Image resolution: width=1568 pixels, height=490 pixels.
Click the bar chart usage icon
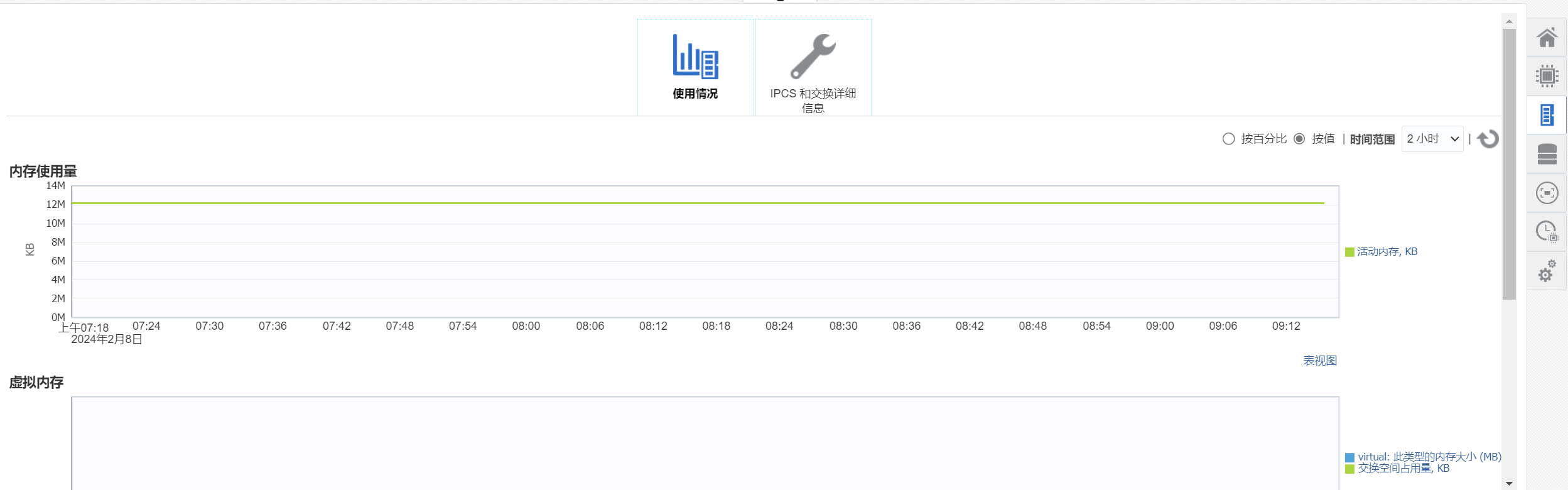coord(695,56)
